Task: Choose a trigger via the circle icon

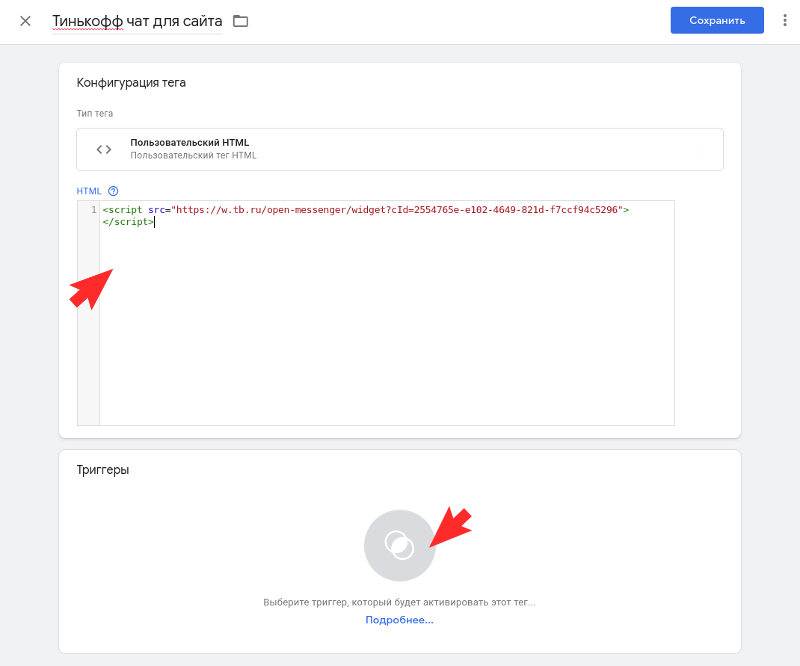Action: (399, 545)
